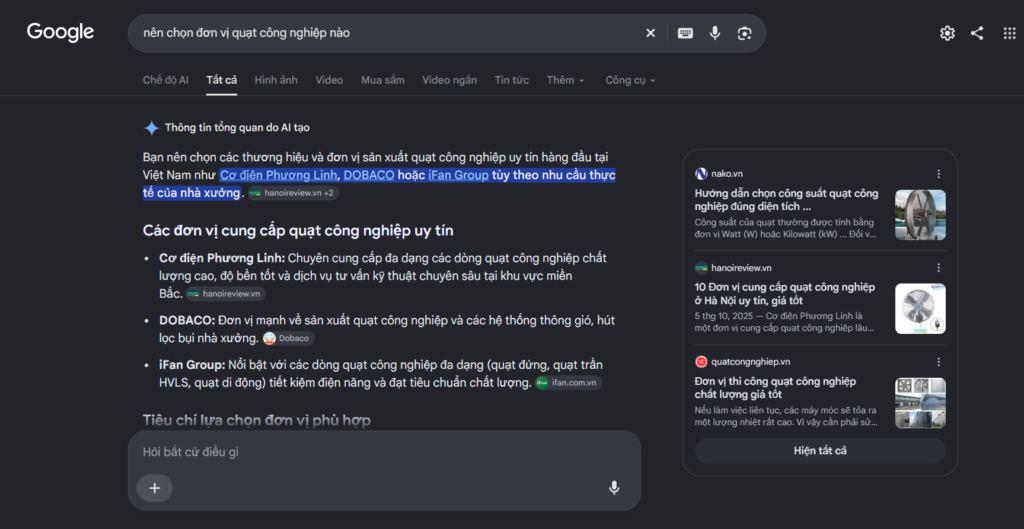Clear the search query with X icon
Viewport: 1024px width, 529px height.
[650, 33]
